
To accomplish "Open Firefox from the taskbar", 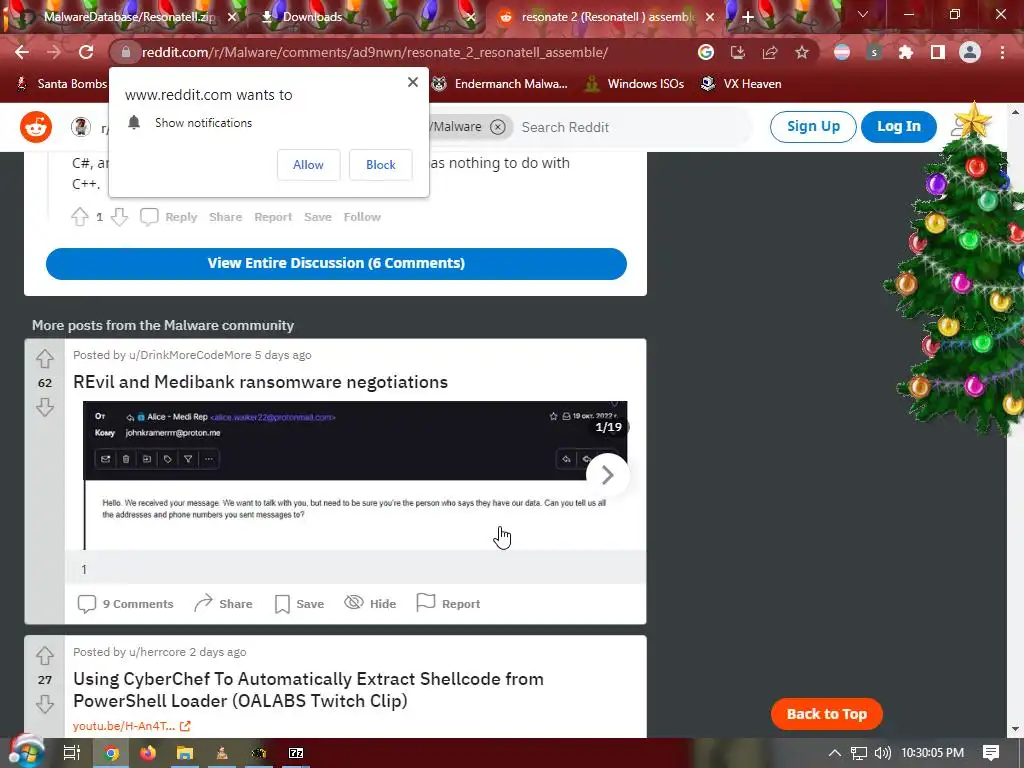I will click(148, 753).
